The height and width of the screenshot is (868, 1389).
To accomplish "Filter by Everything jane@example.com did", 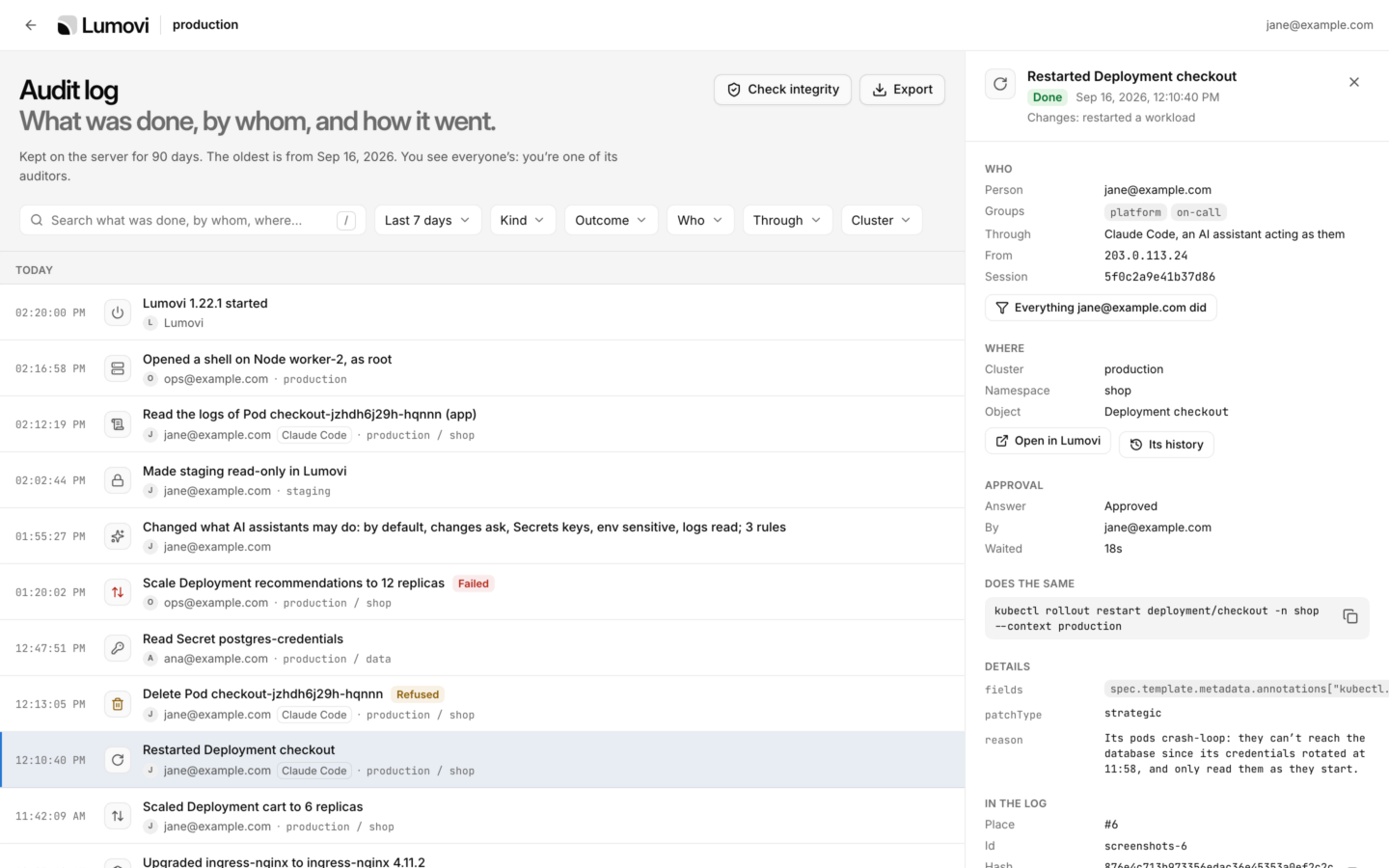I will (x=1101, y=308).
